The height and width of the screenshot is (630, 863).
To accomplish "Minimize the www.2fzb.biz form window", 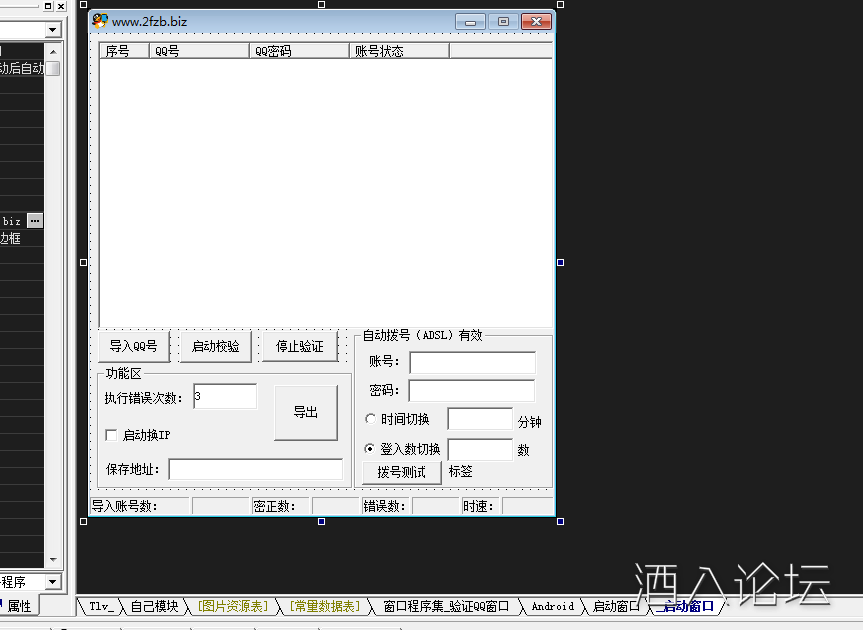I will pos(470,21).
